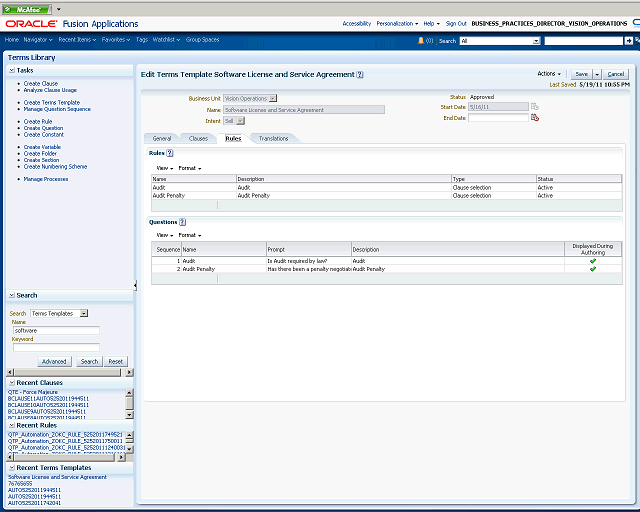Collapse the Recent Clauses section

coord(12,383)
